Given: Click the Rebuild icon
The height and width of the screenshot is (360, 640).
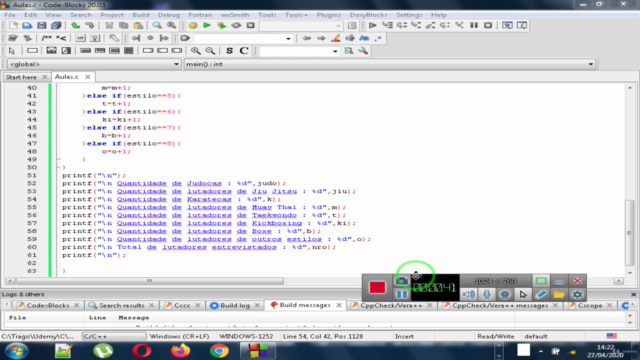Looking at the screenshot, I should 236,25.
